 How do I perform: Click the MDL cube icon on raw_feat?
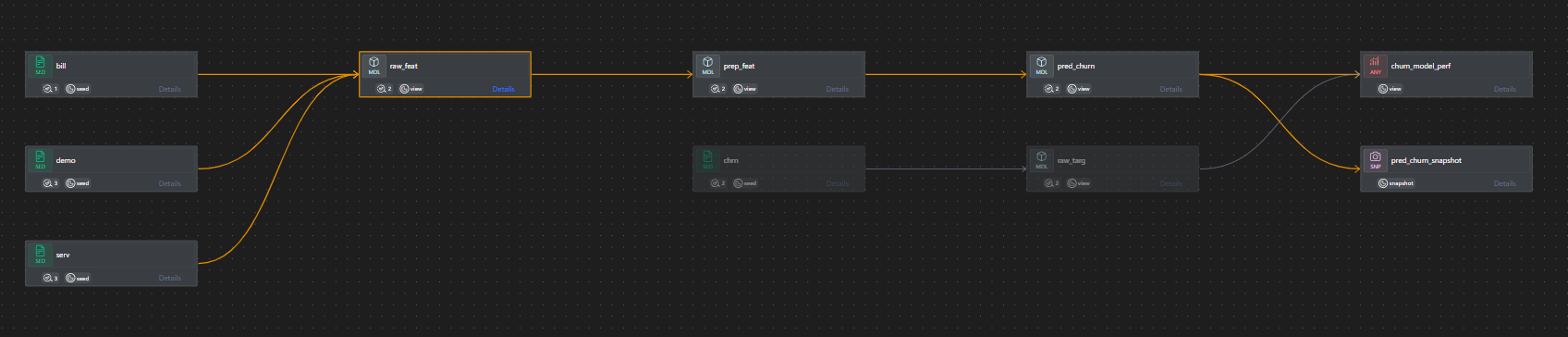click(x=374, y=66)
